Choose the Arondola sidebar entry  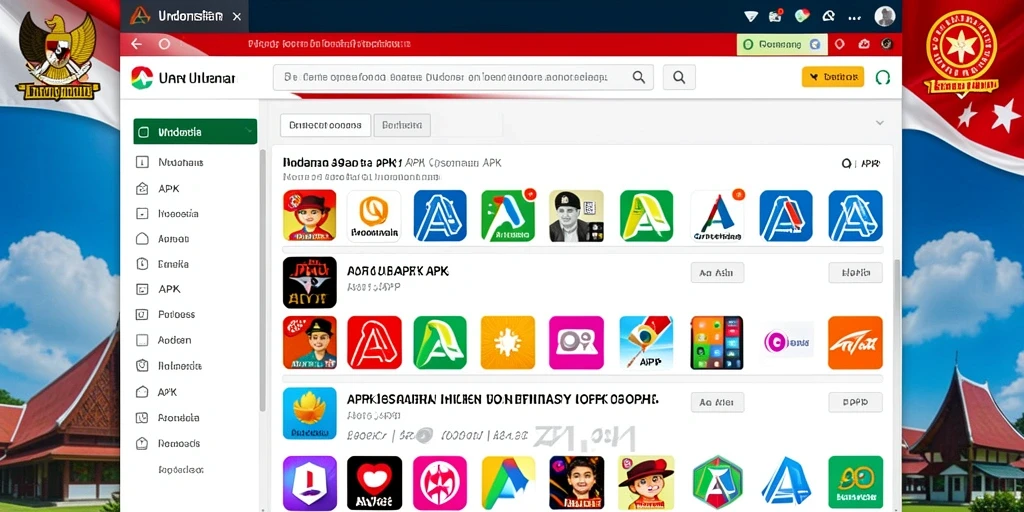point(178,417)
